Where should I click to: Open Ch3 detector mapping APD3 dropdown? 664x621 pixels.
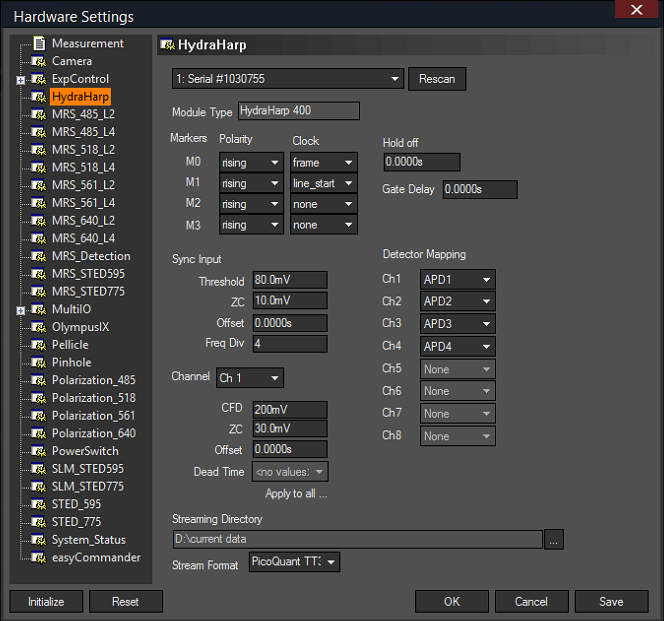[x=458, y=324]
